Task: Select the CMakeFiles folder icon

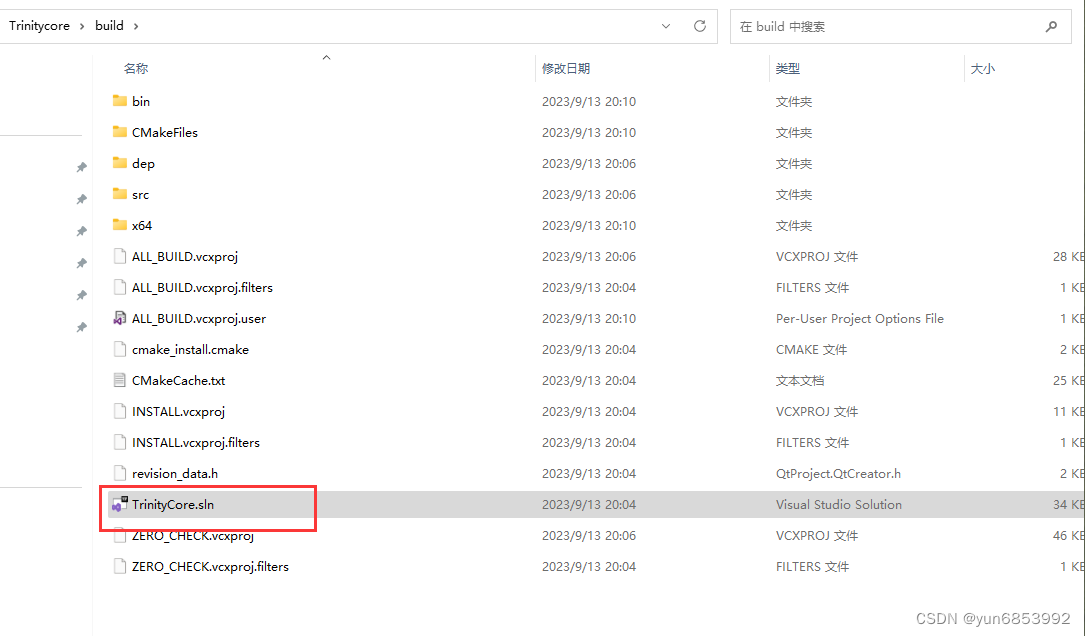Action: 120,131
